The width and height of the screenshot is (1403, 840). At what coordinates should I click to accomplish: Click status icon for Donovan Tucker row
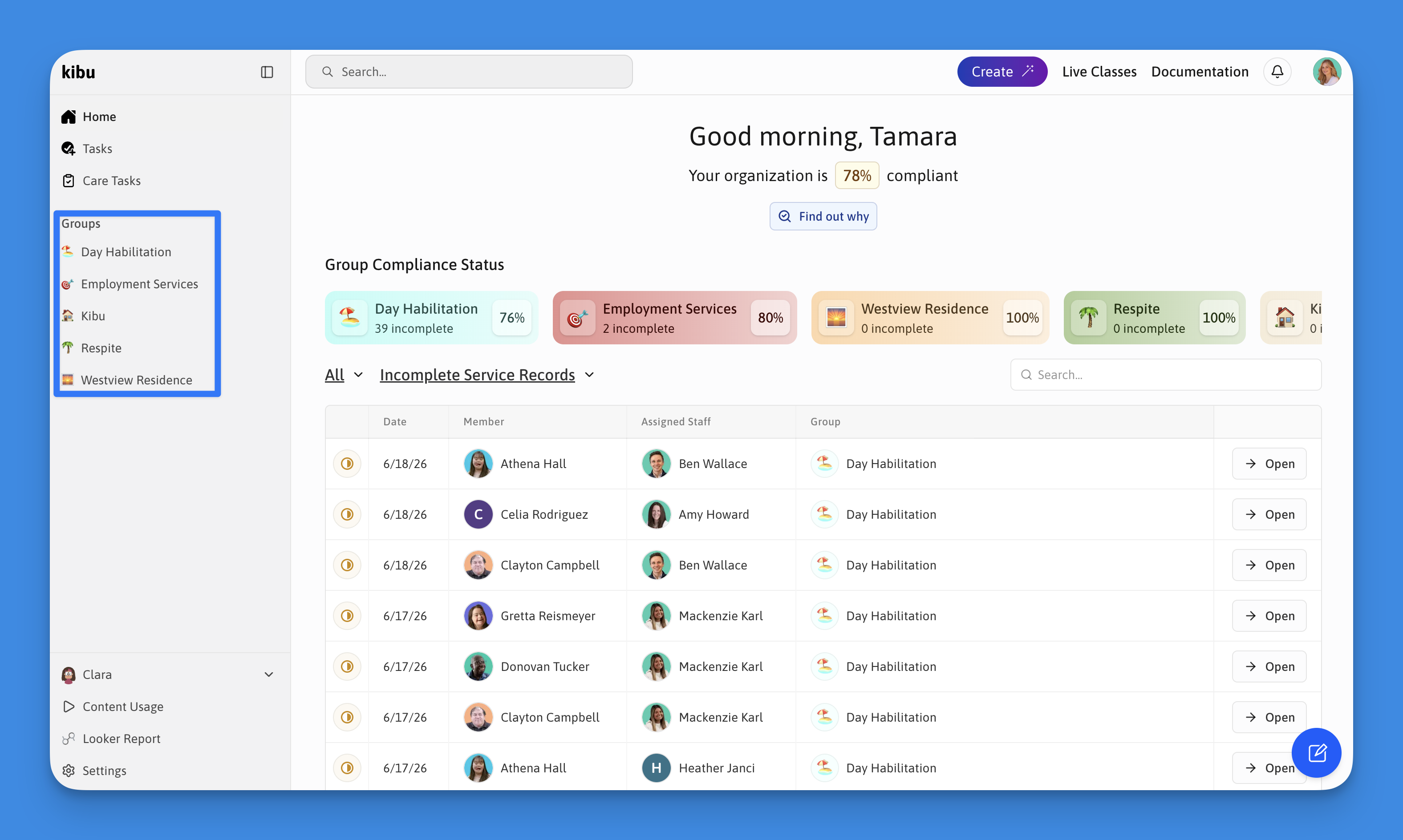(347, 666)
